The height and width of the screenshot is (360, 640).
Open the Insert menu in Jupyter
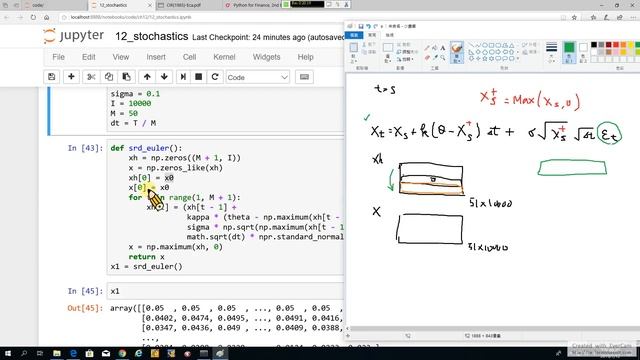point(156,57)
